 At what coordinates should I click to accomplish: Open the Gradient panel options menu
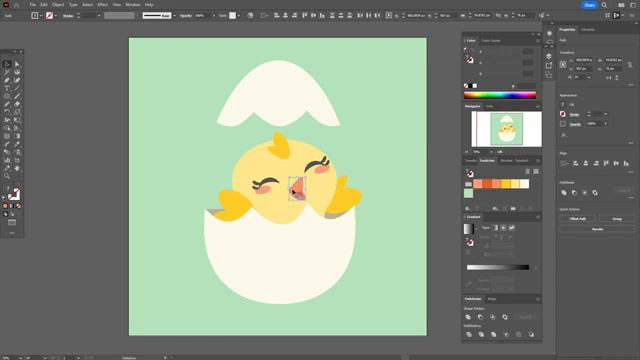coord(538,217)
